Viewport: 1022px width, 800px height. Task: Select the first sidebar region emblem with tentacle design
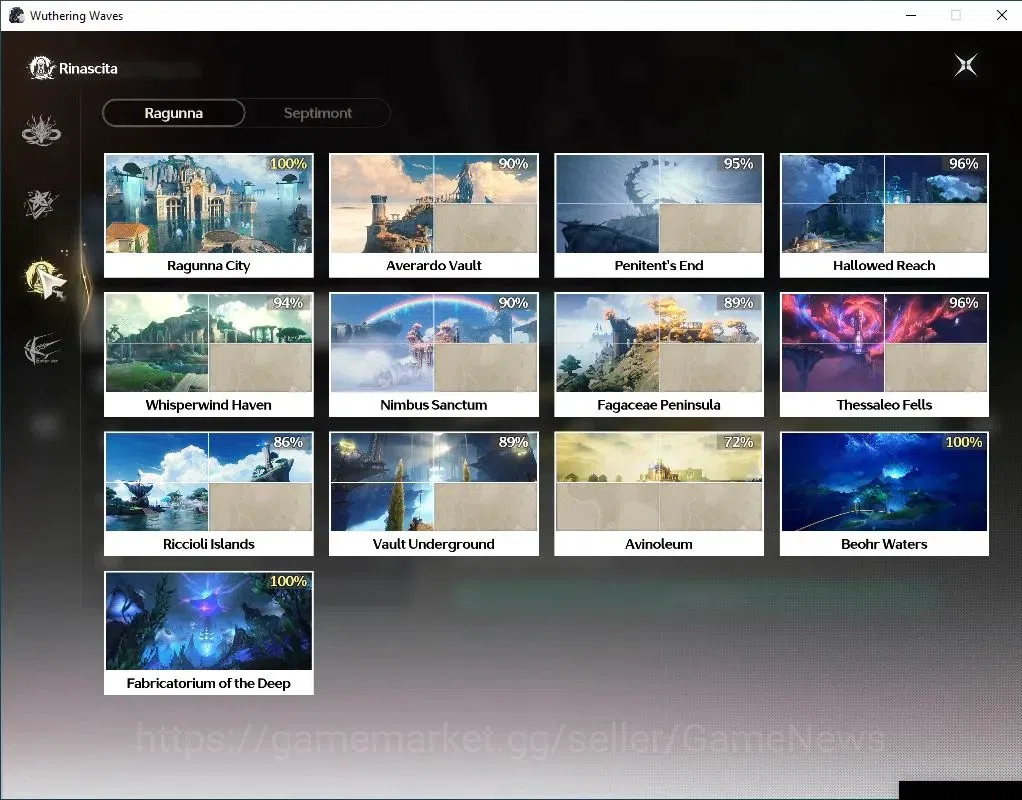pos(41,130)
